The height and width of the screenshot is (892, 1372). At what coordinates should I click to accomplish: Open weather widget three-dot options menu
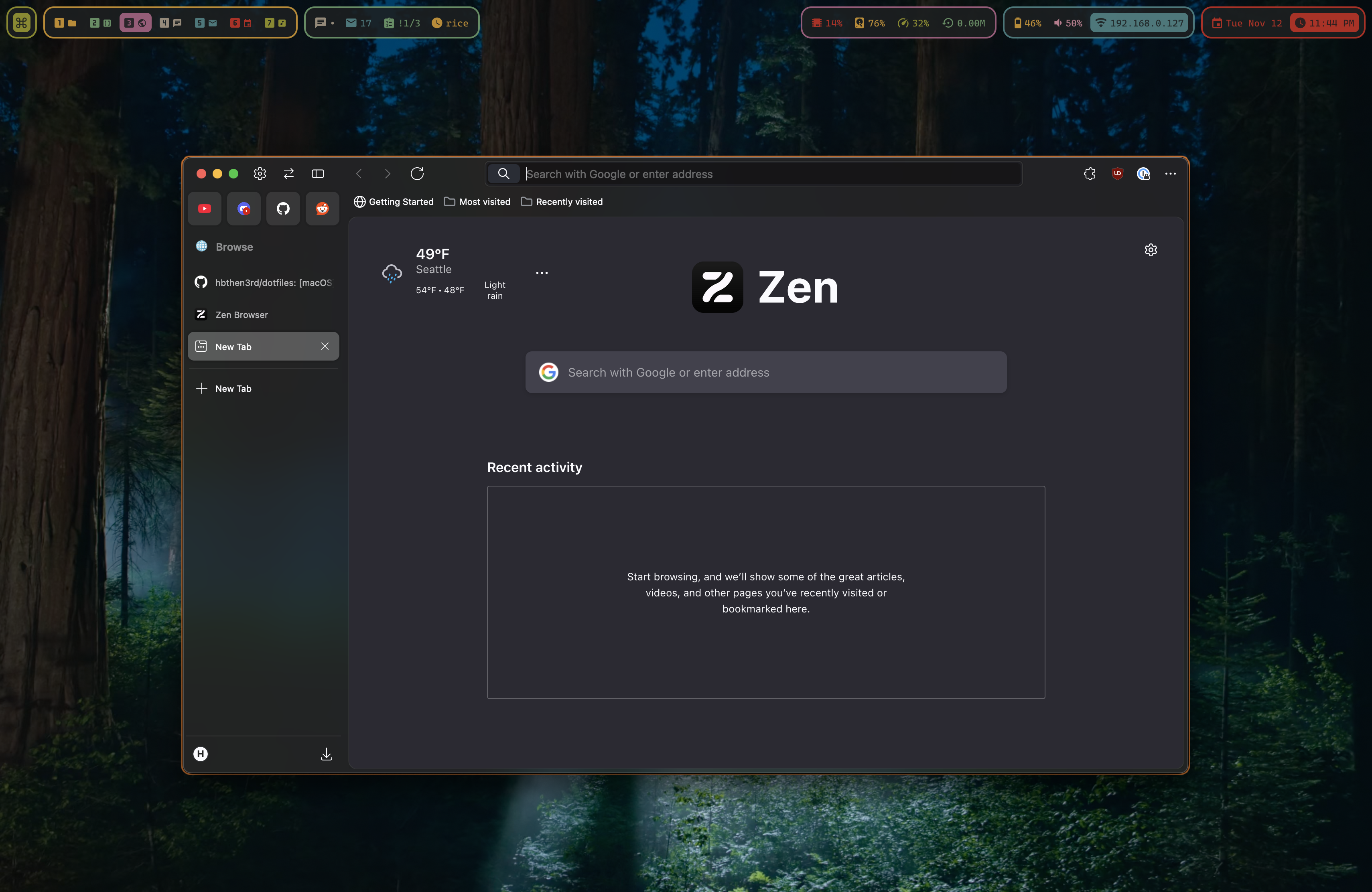pos(542,273)
